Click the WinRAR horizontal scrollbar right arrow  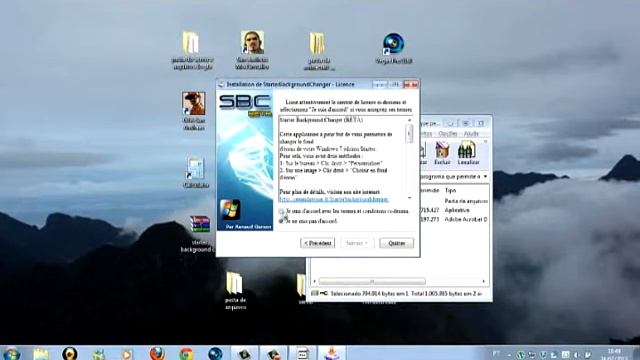pos(484,281)
